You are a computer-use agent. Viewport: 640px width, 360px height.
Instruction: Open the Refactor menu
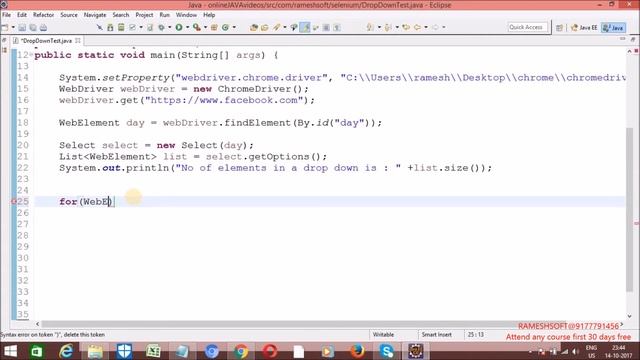click(43, 15)
